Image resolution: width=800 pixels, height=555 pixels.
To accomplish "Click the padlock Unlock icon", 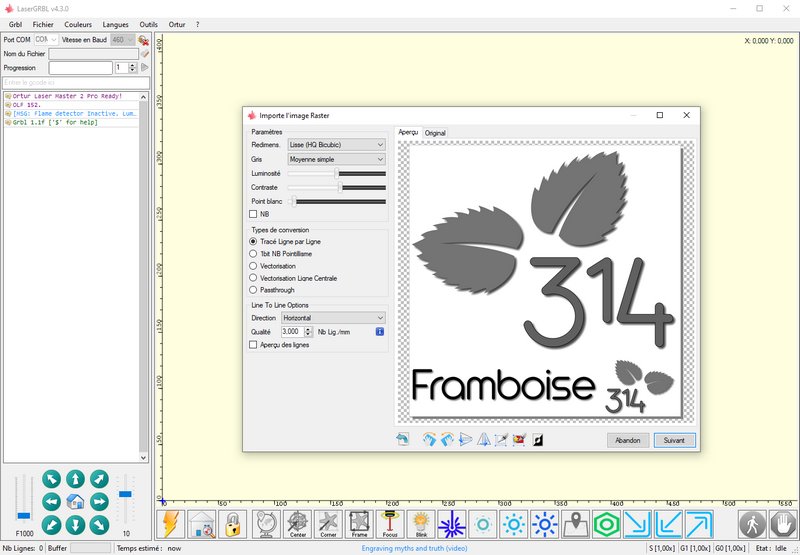I will pyautogui.click(x=233, y=524).
